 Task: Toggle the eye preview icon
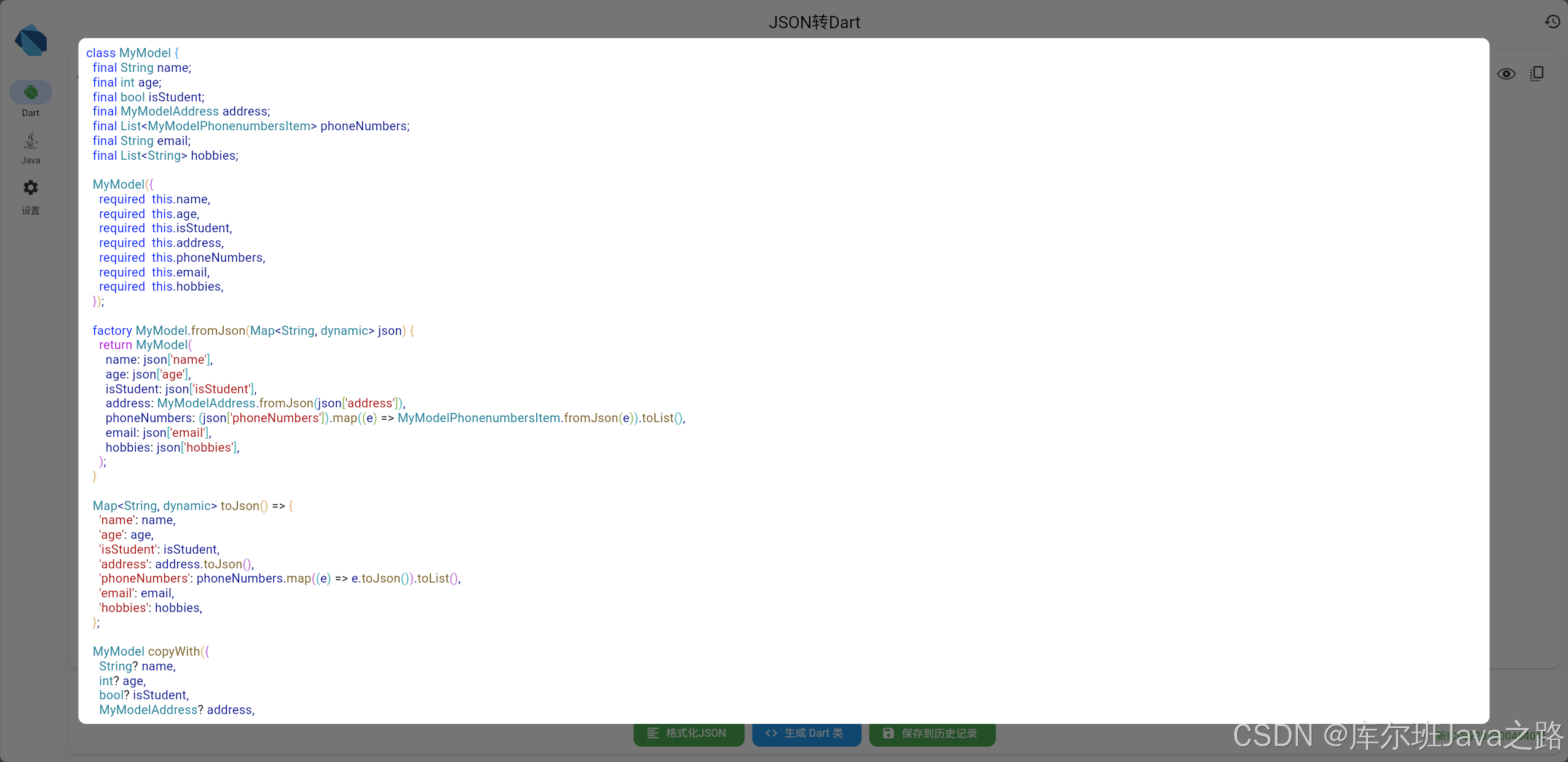tap(1506, 74)
